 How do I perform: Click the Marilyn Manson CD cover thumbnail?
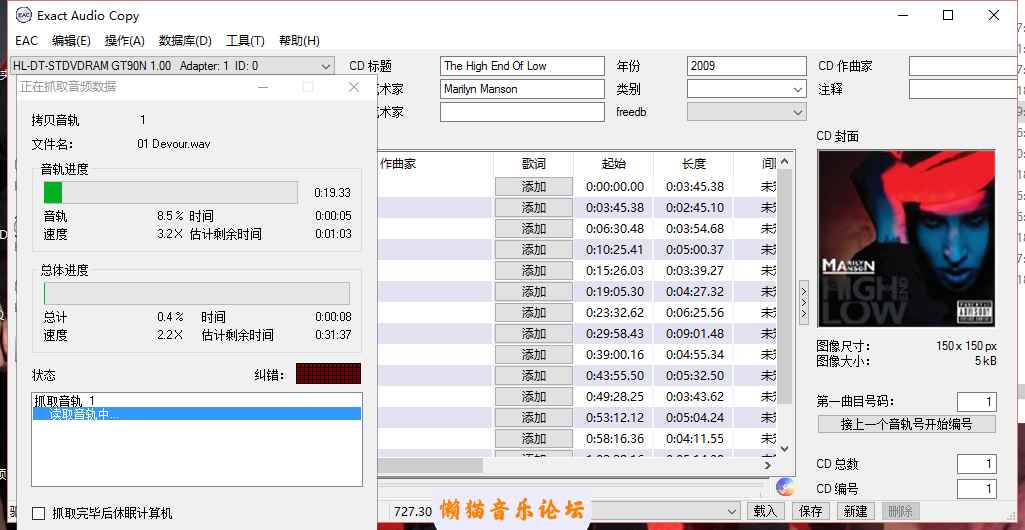click(x=906, y=239)
